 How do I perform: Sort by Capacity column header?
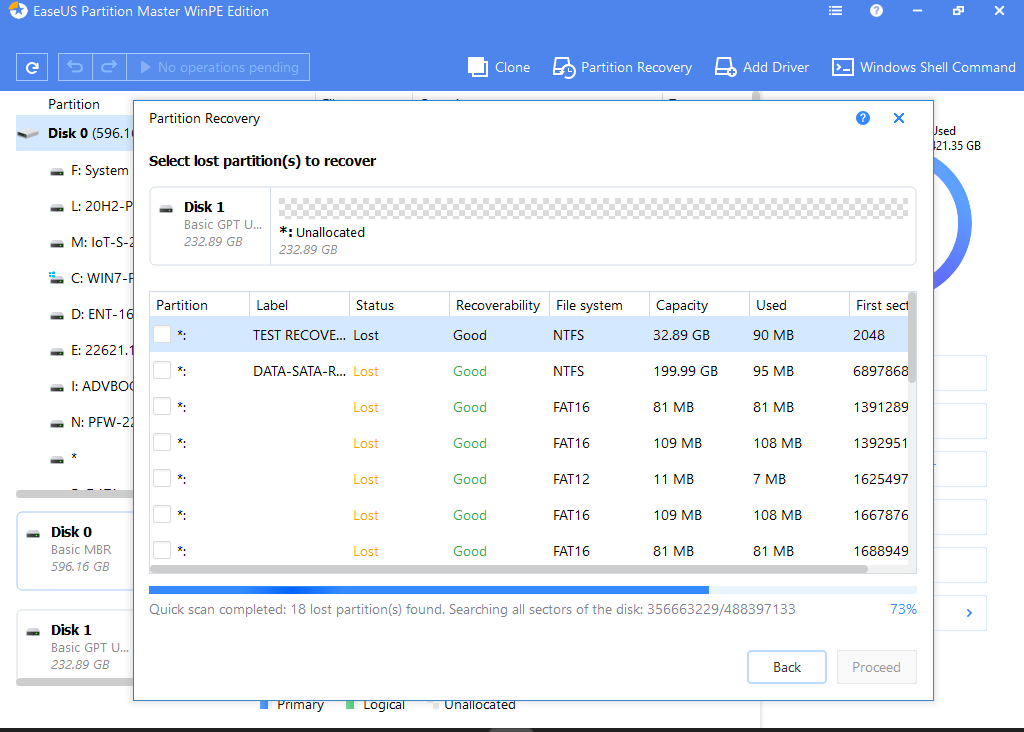(699, 305)
